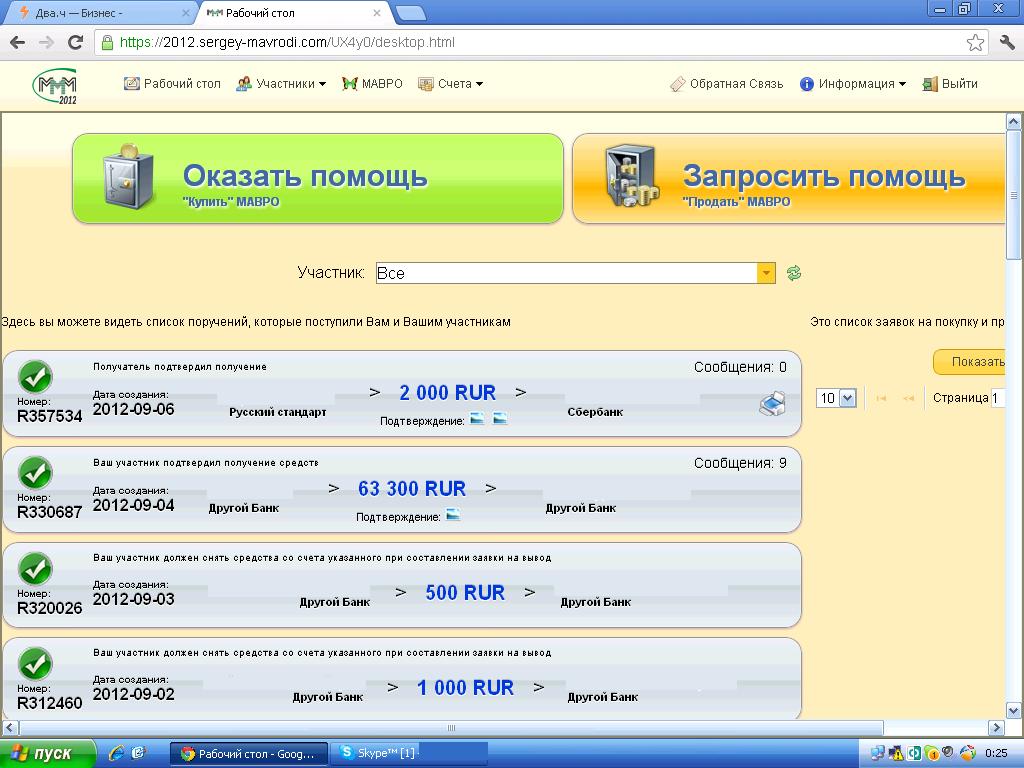Click the browser address bar URL
The height and width of the screenshot is (768, 1024).
pos(287,42)
